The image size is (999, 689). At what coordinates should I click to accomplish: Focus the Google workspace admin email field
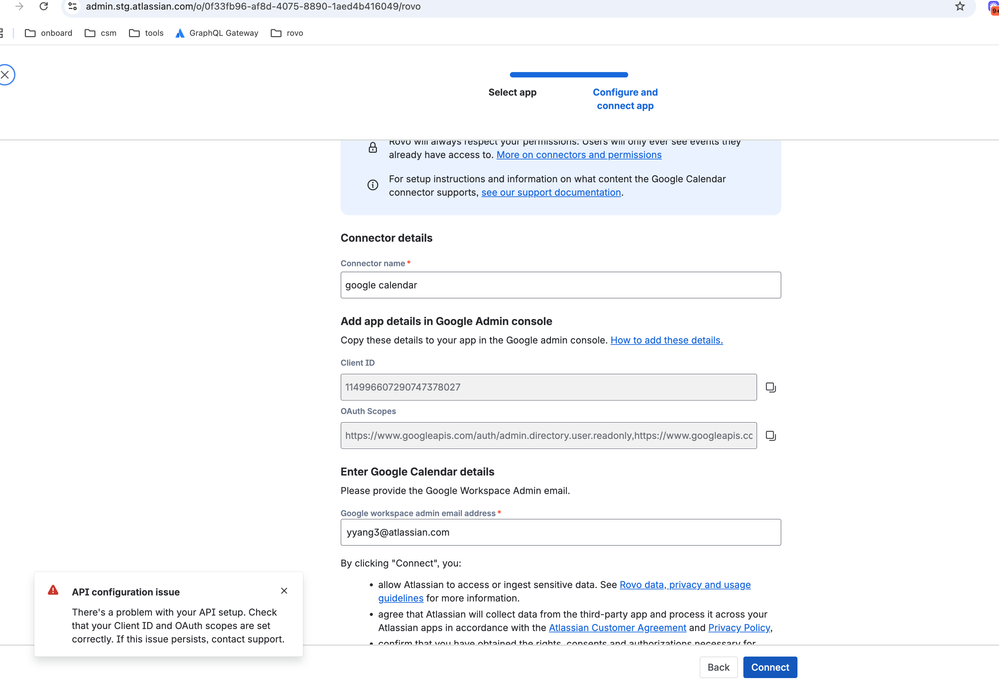[x=560, y=532]
